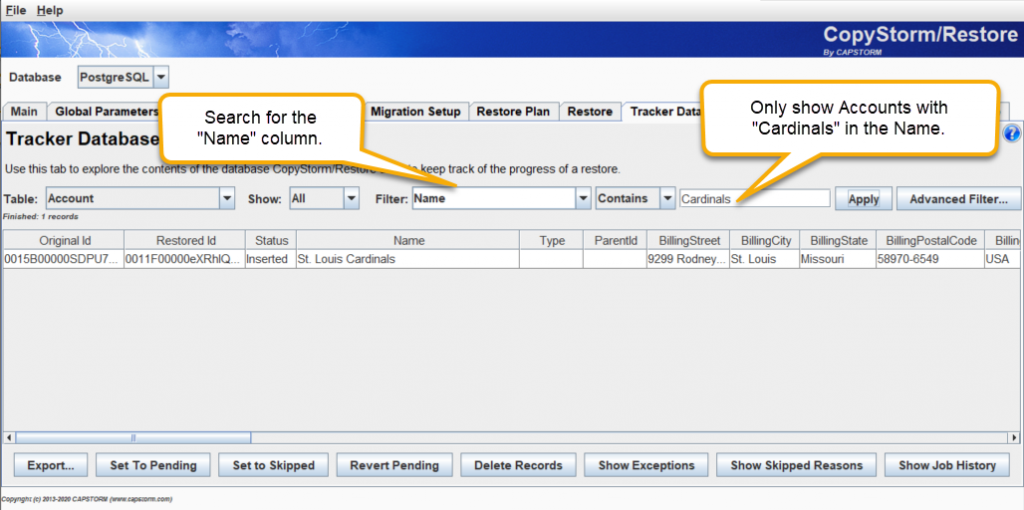The height and width of the screenshot is (510, 1024).
Task: Select the BillingCity column header
Action: [765, 240]
